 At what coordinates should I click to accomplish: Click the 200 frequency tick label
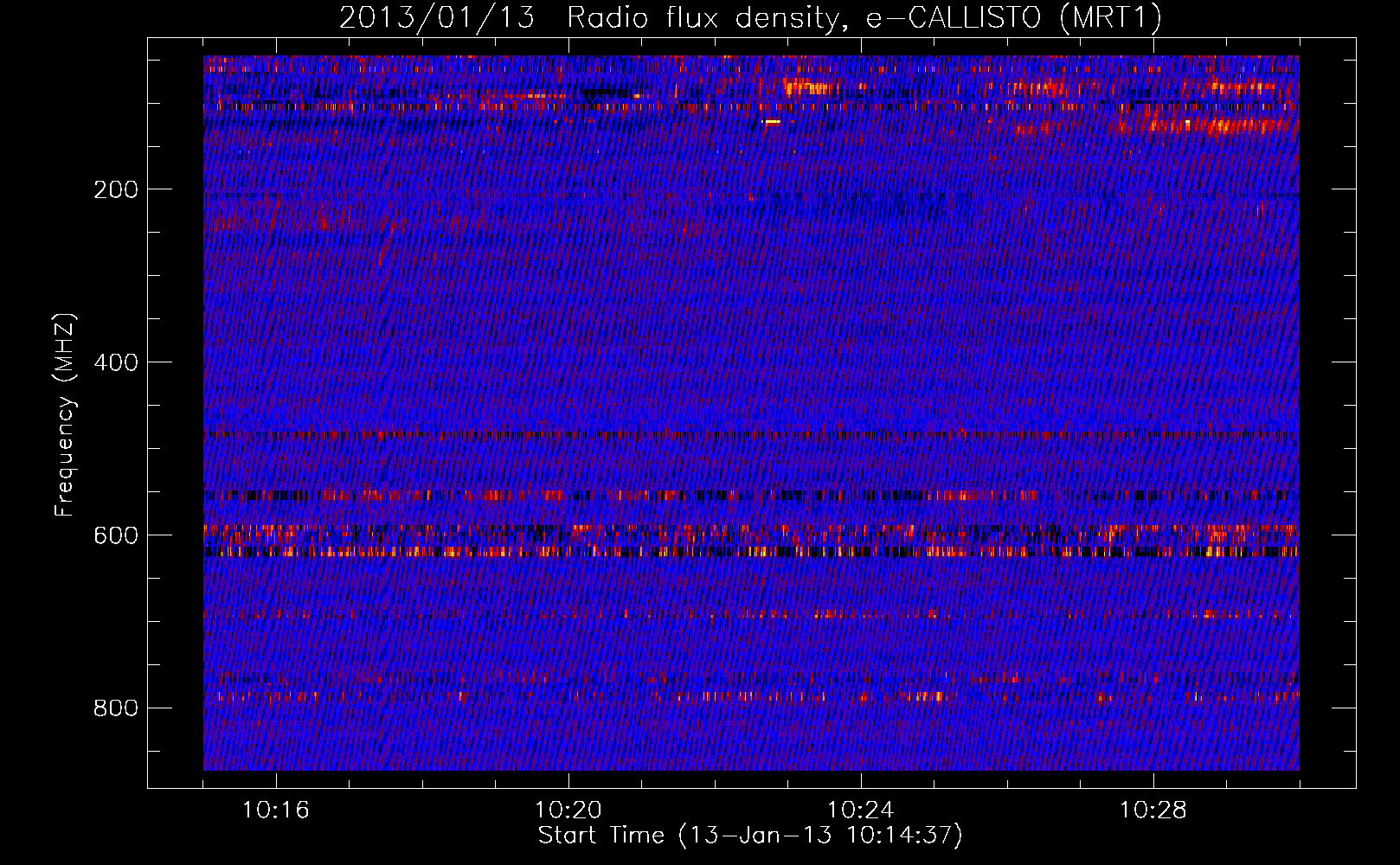pyautogui.click(x=116, y=189)
